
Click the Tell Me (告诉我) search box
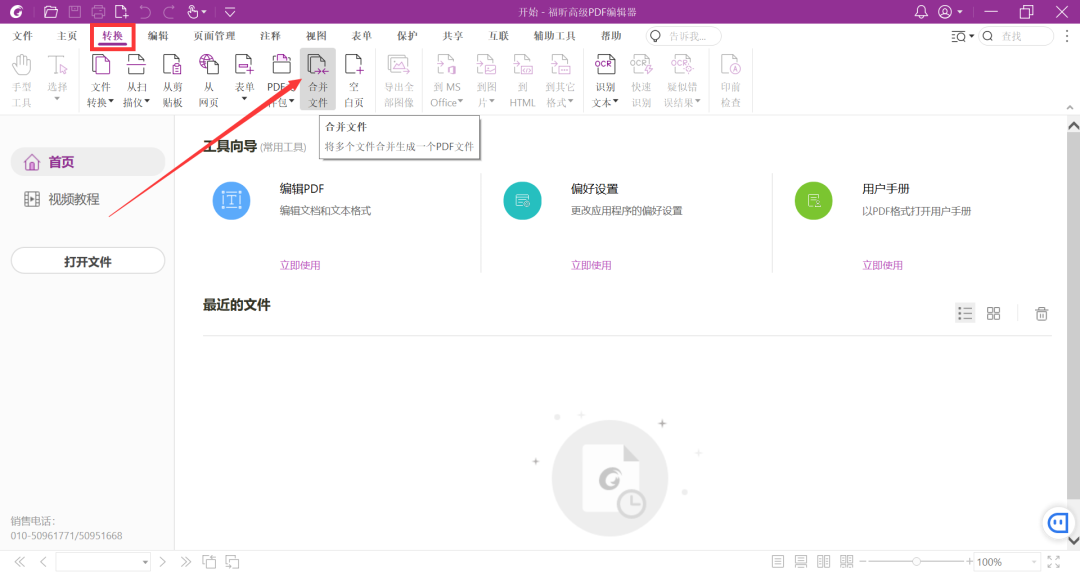tap(683, 36)
